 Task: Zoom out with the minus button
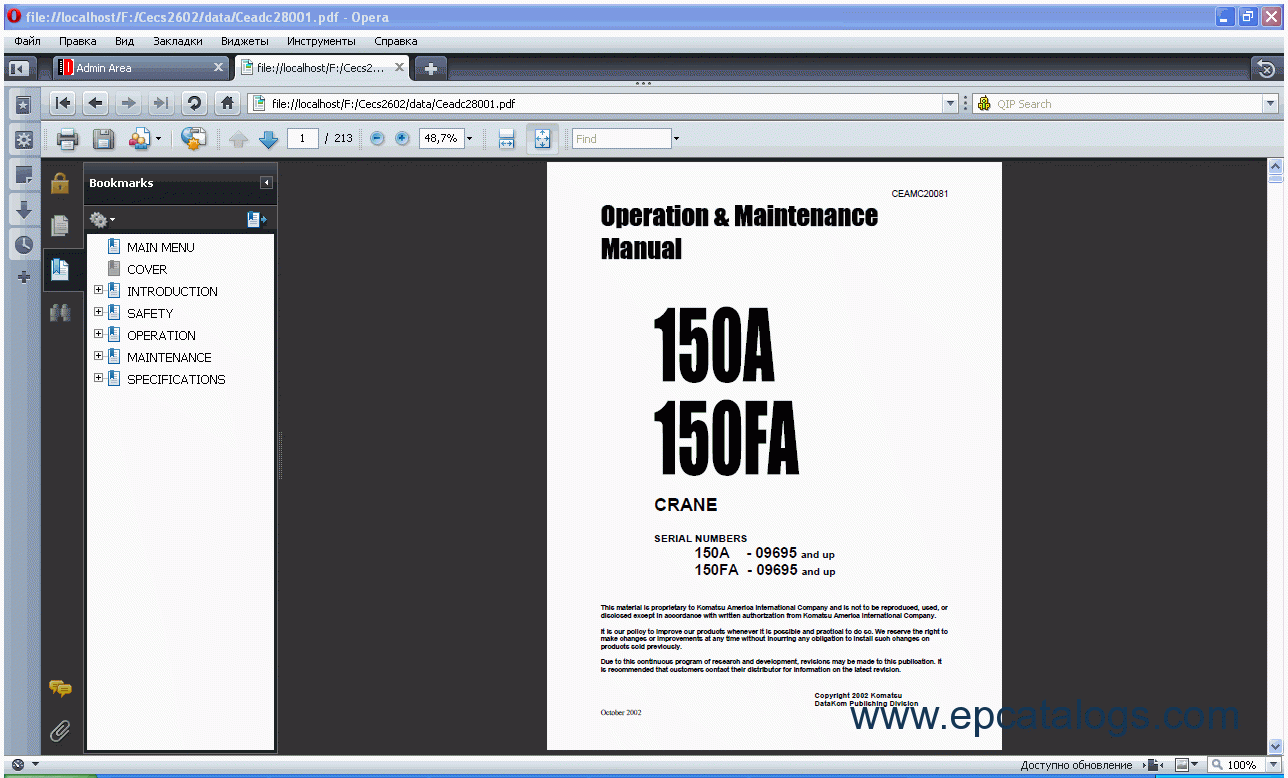coord(377,139)
